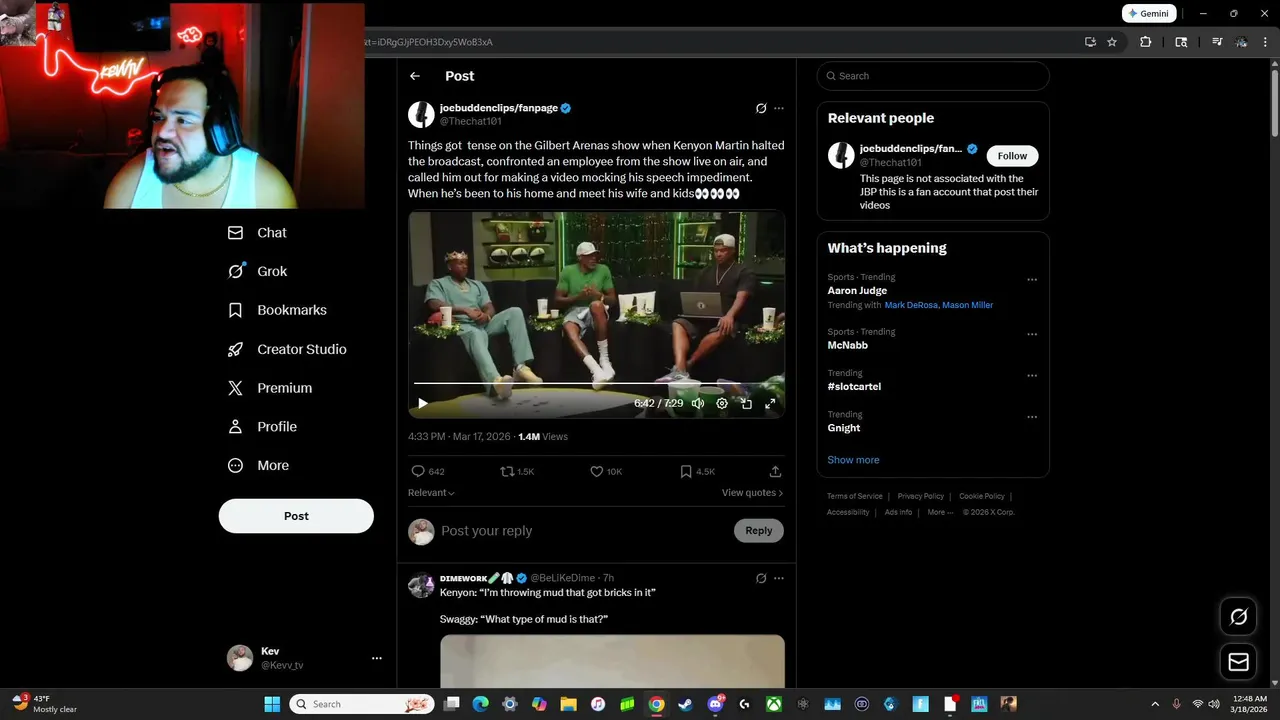The image size is (1280, 720).
Task: Like the post with 10K likes
Action: (x=606, y=471)
